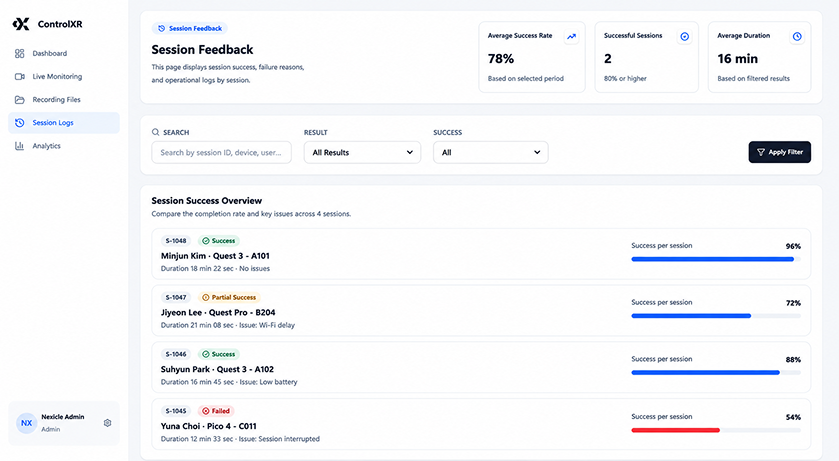The image size is (839, 461).
Task: Click the red Failed icon on S-1045
Action: click(205, 411)
